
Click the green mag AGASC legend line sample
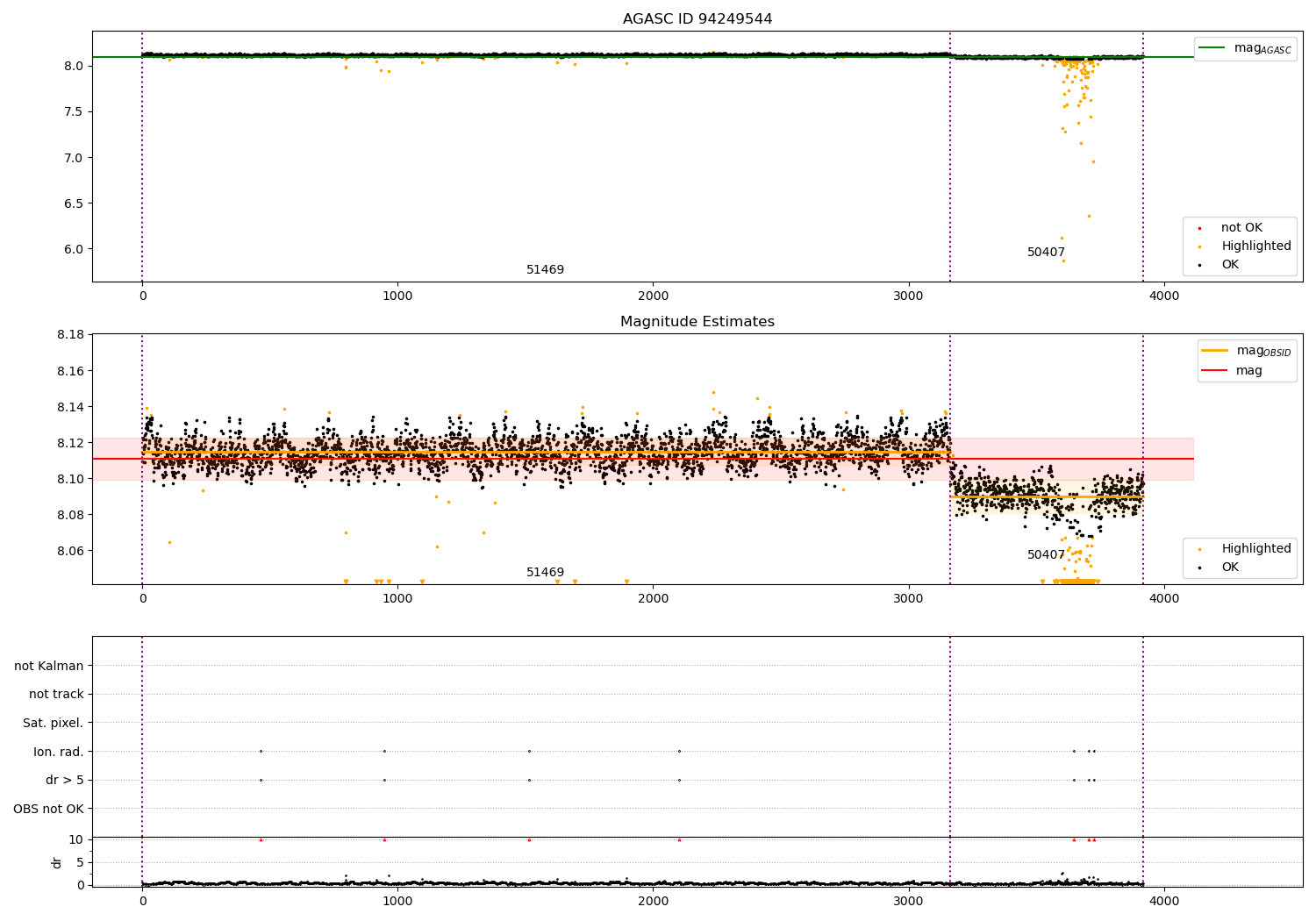pyautogui.click(x=1212, y=48)
